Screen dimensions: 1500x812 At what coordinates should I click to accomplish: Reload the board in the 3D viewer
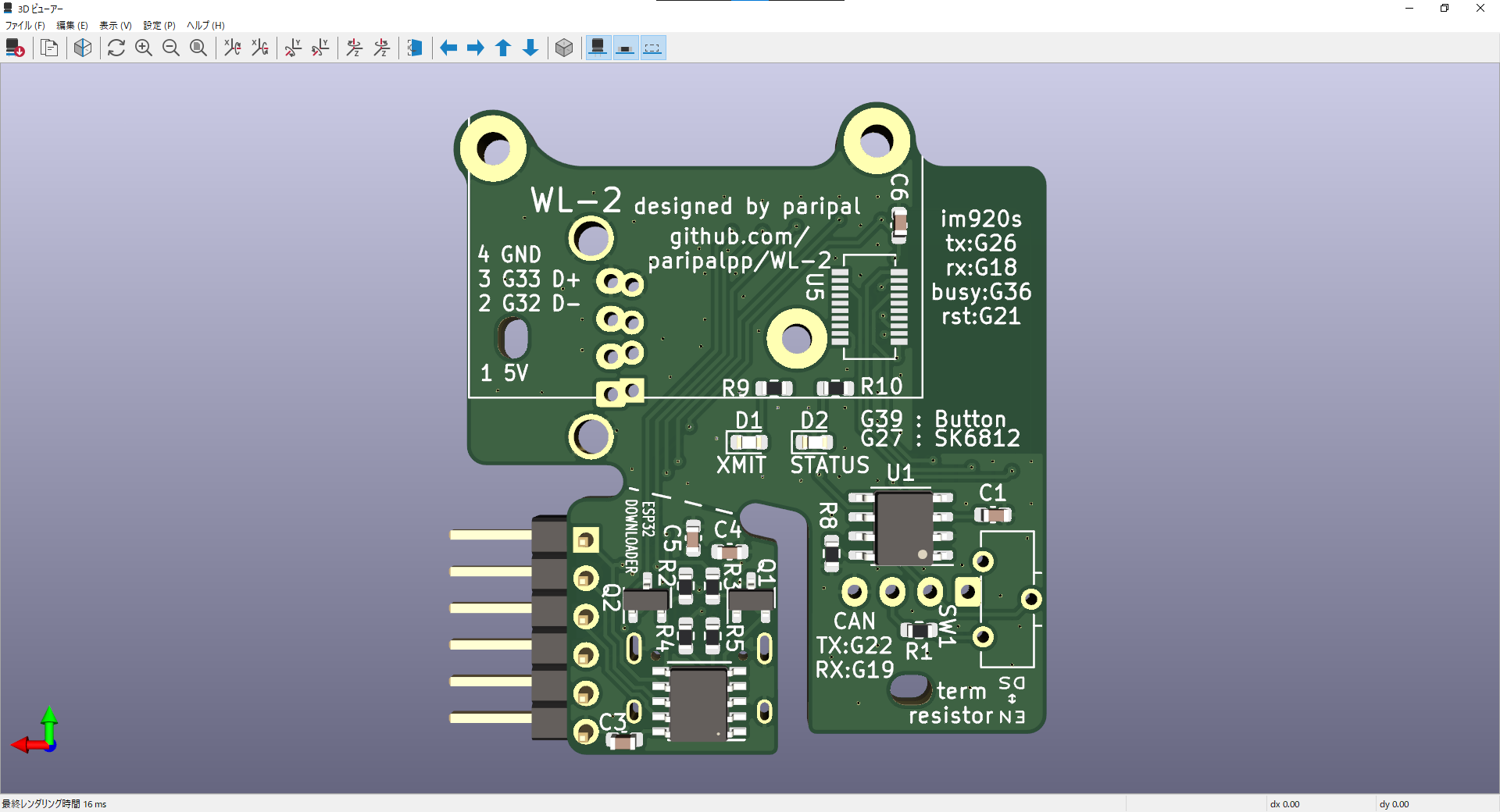(x=16, y=48)
